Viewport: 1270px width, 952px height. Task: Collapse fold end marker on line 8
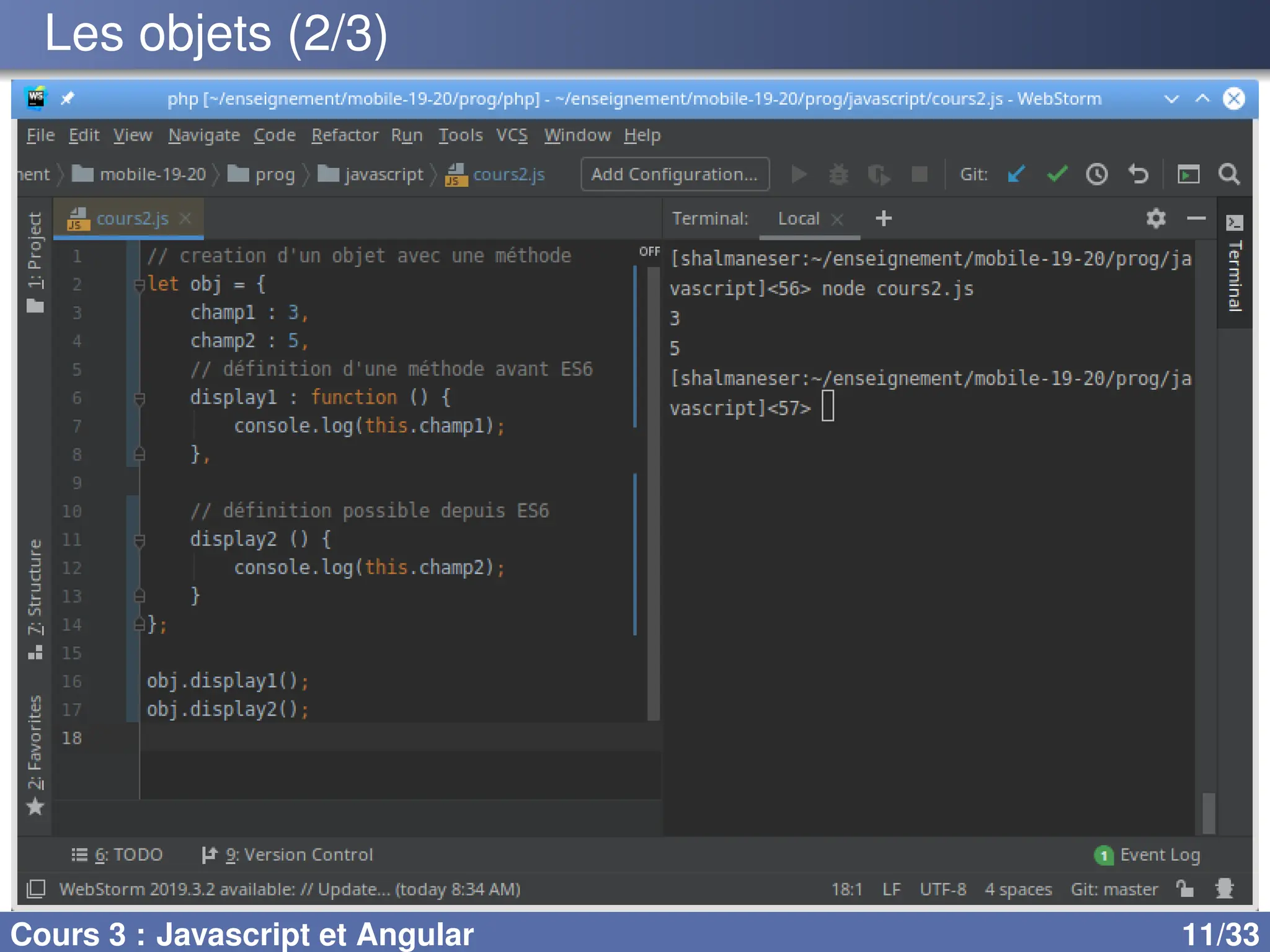[140, 455]
